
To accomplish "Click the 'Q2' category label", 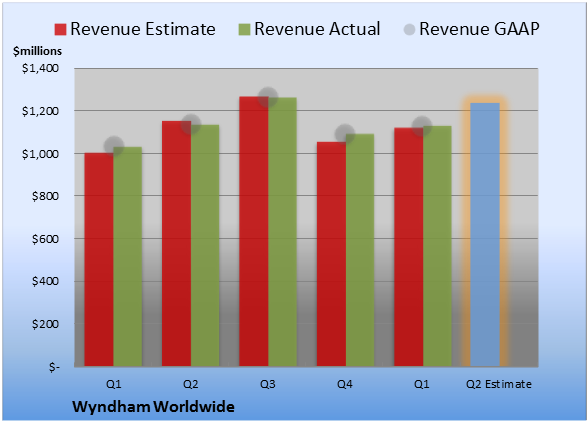I will click(190, 384).
